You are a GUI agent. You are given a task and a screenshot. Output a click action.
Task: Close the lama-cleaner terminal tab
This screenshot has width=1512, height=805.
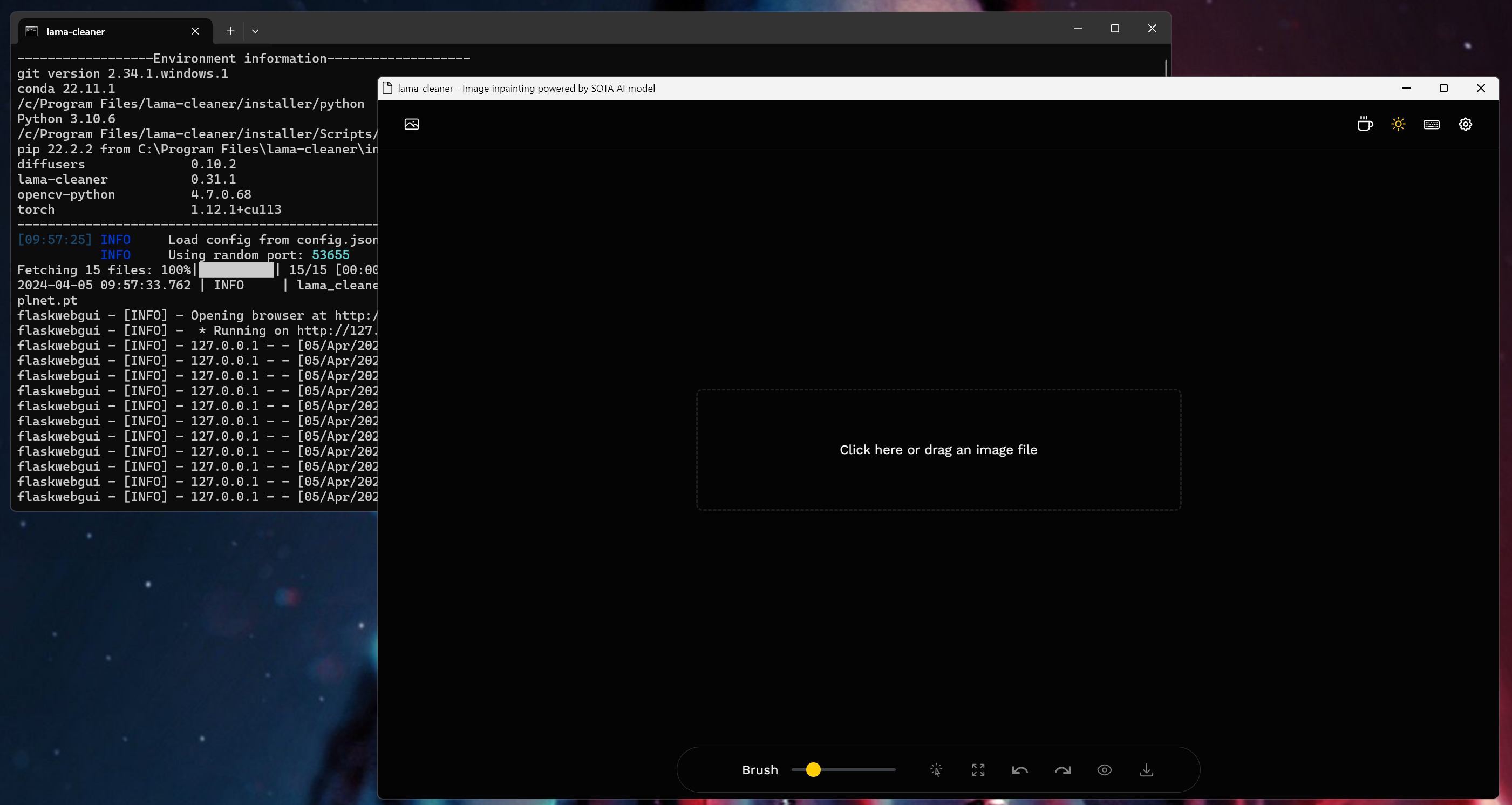(x=195, y=31)
